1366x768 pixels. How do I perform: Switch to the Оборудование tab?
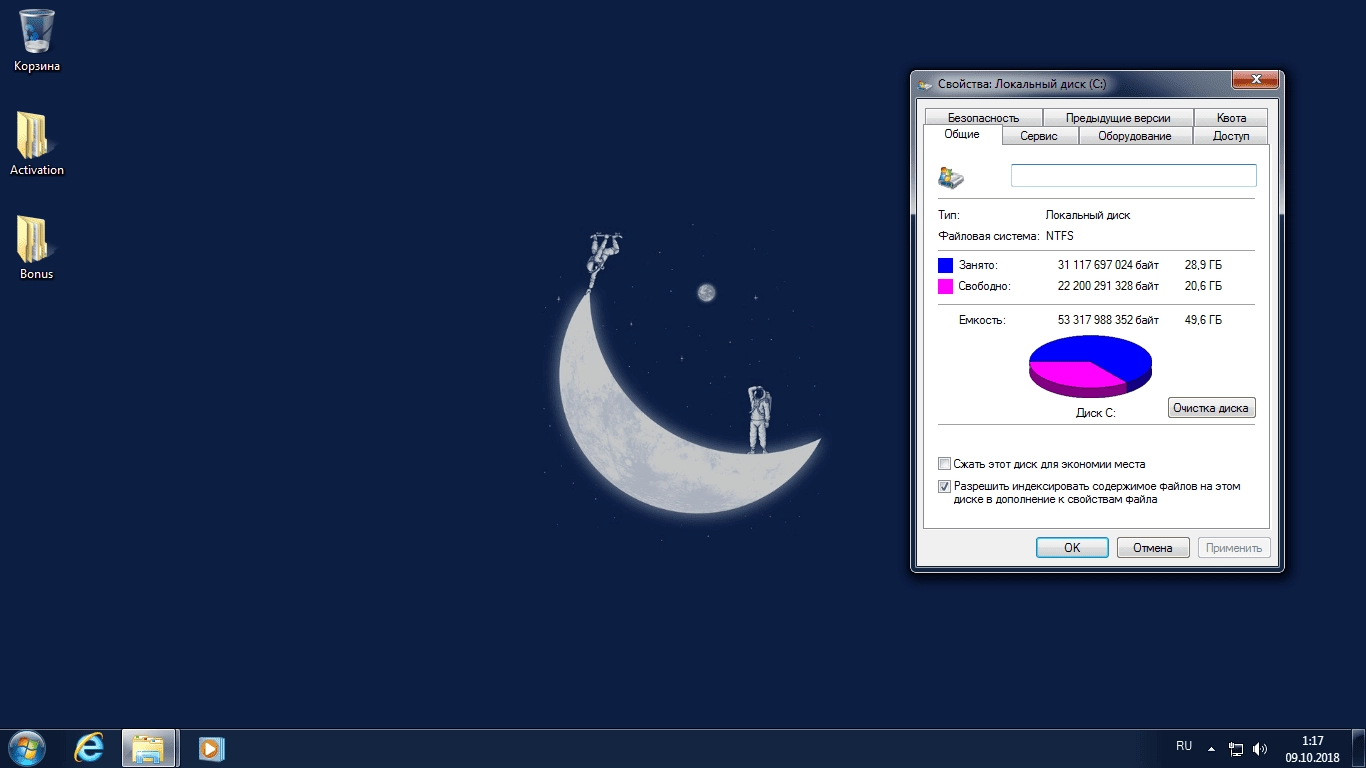click(x=1134, y=136)
